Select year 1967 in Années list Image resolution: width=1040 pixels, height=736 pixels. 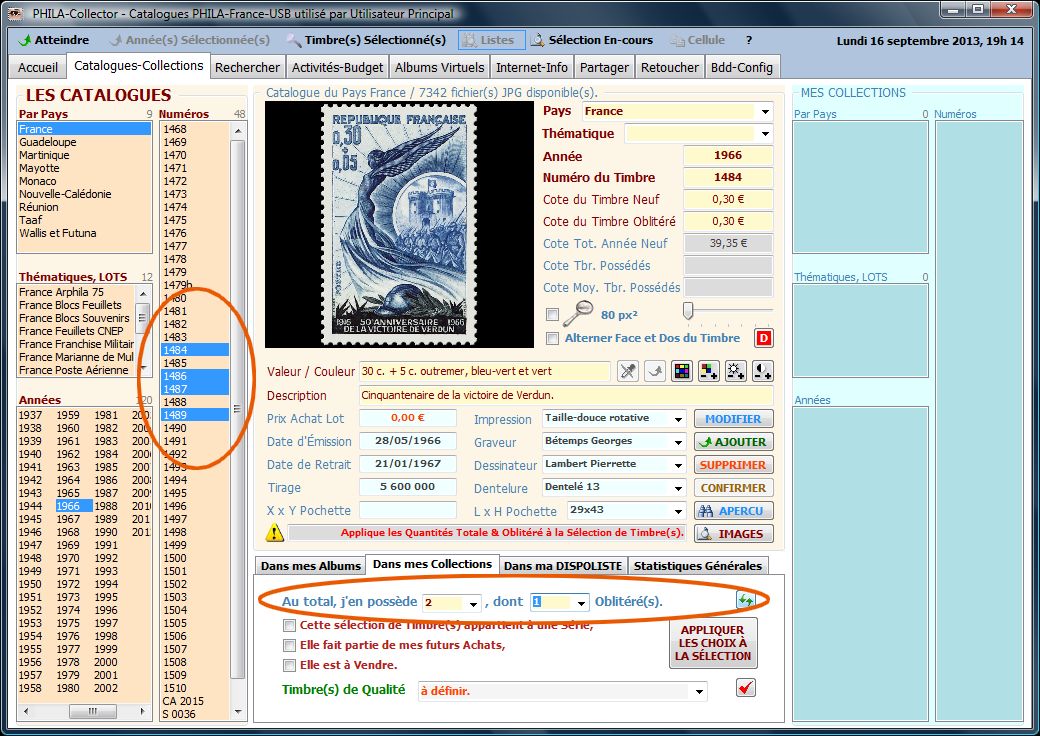click(x=68, y=519)
